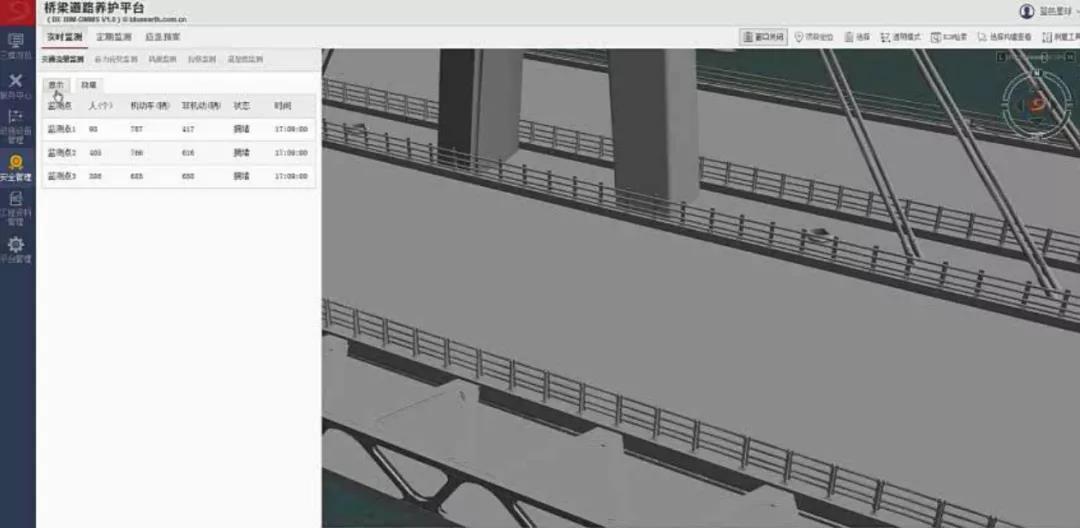Click the map pin locate icon in toolbar
1080x528 pixels.
click(799, 37)
